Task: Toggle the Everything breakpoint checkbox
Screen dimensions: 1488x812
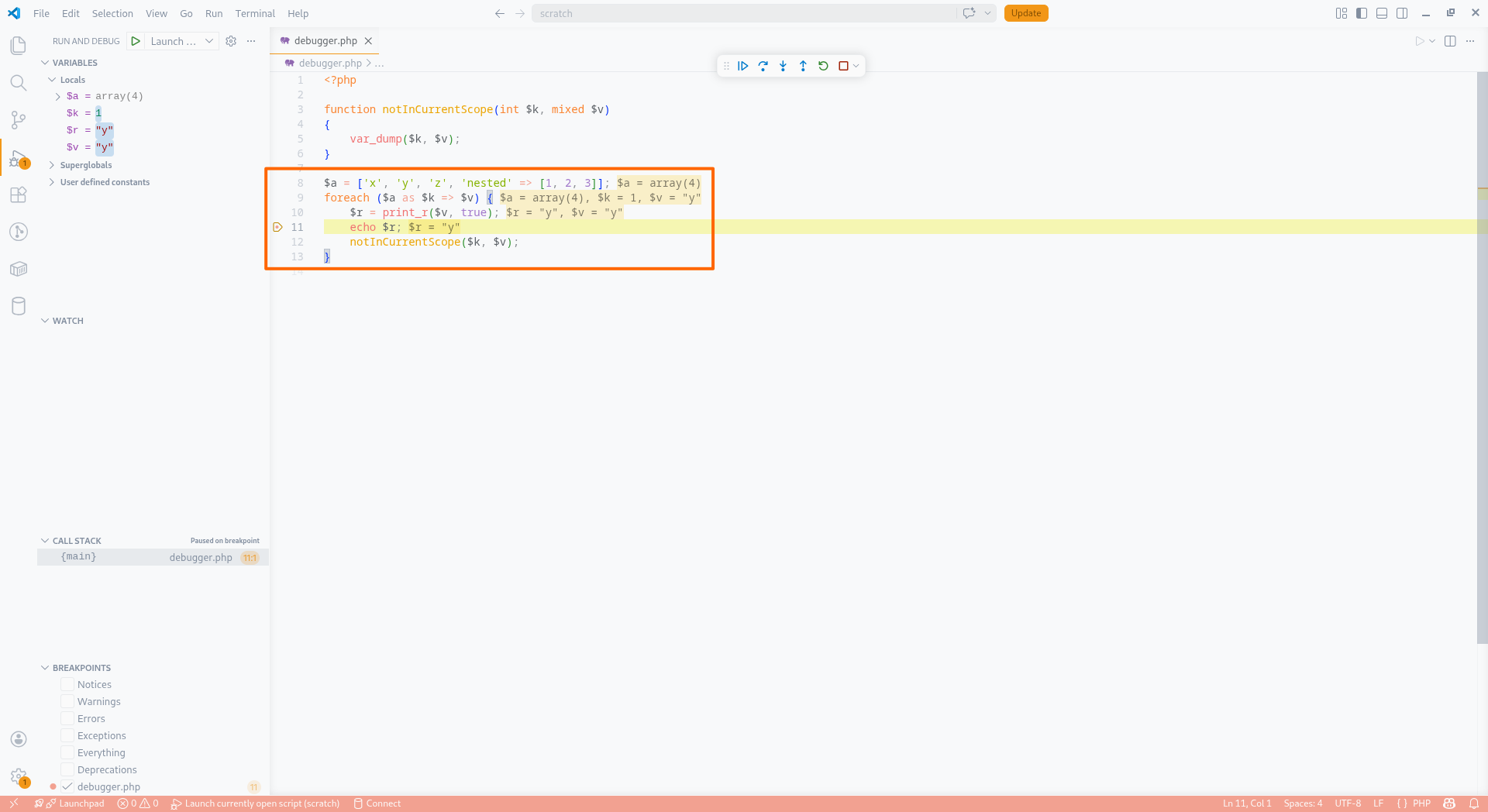Action: click(x=67, y=752)
